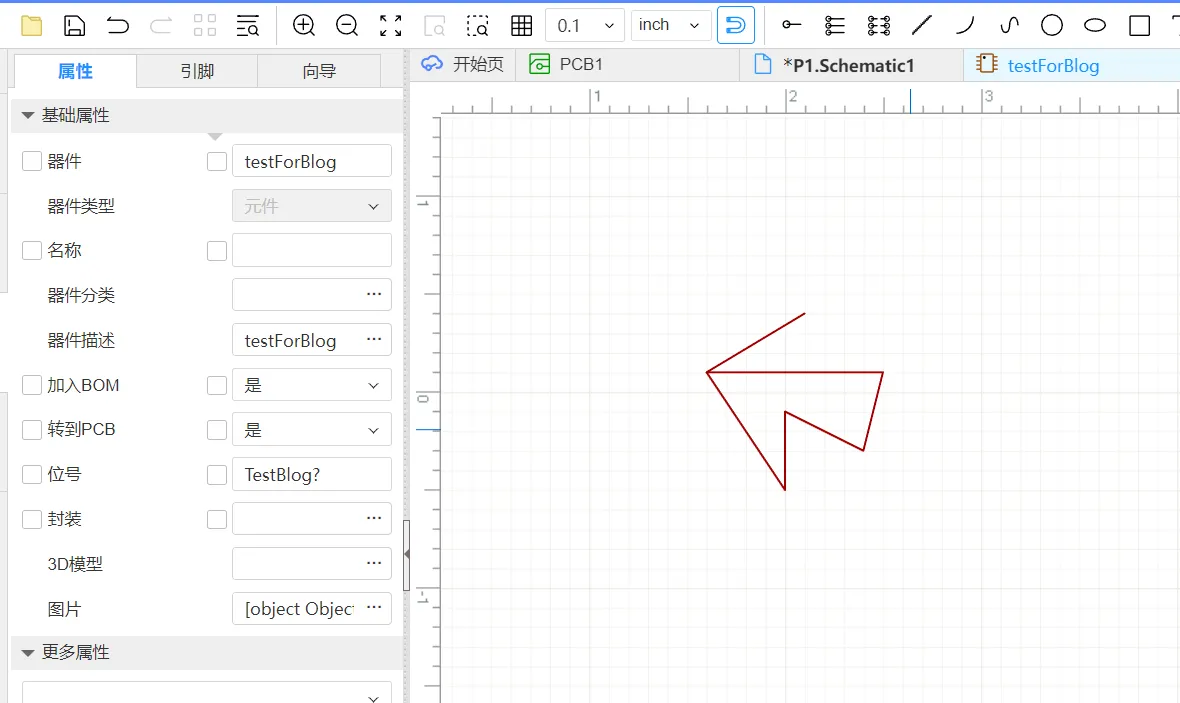Viewport: 1180px width, 703px height.
Task: Tick the 封装 checkbox
Action: click(32, 519)
